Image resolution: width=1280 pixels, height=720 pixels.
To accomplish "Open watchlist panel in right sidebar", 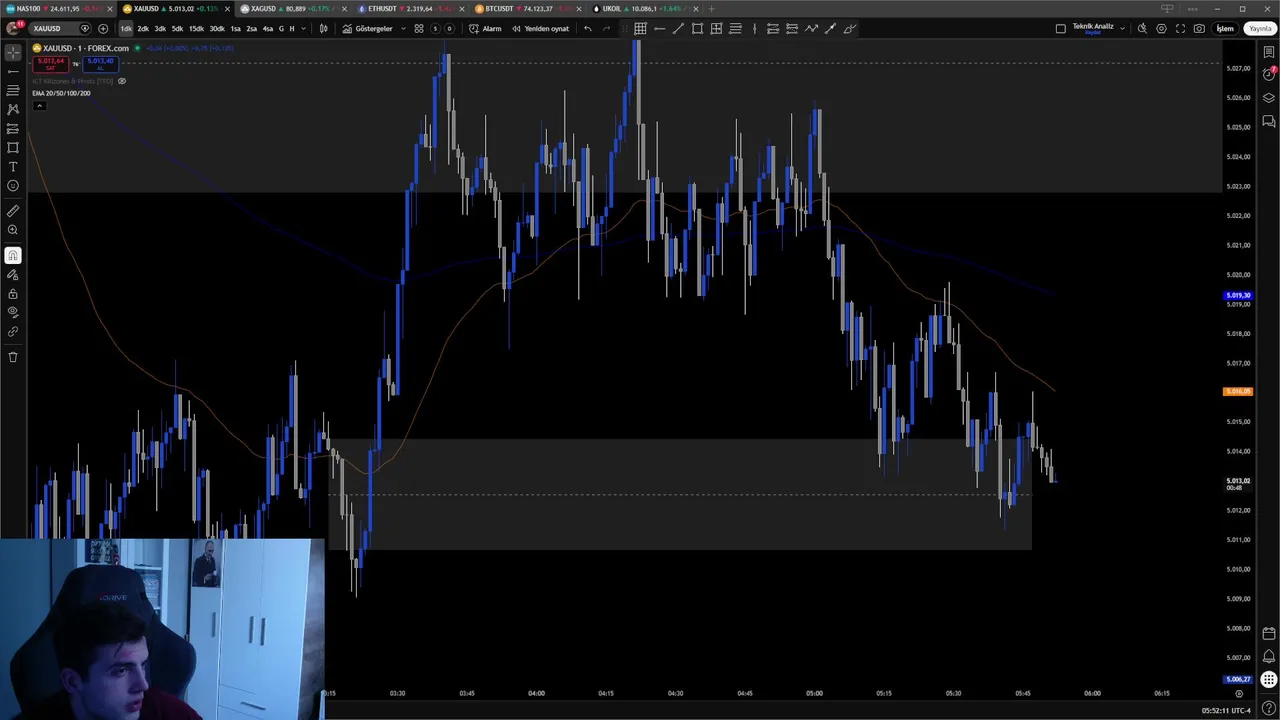I will point(1269,52).
